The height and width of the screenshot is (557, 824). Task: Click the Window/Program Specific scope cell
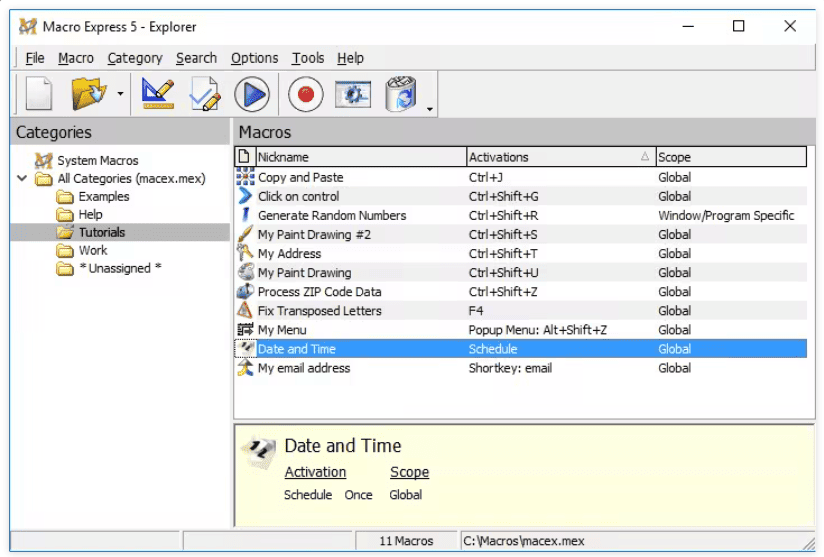pos(726,215)
